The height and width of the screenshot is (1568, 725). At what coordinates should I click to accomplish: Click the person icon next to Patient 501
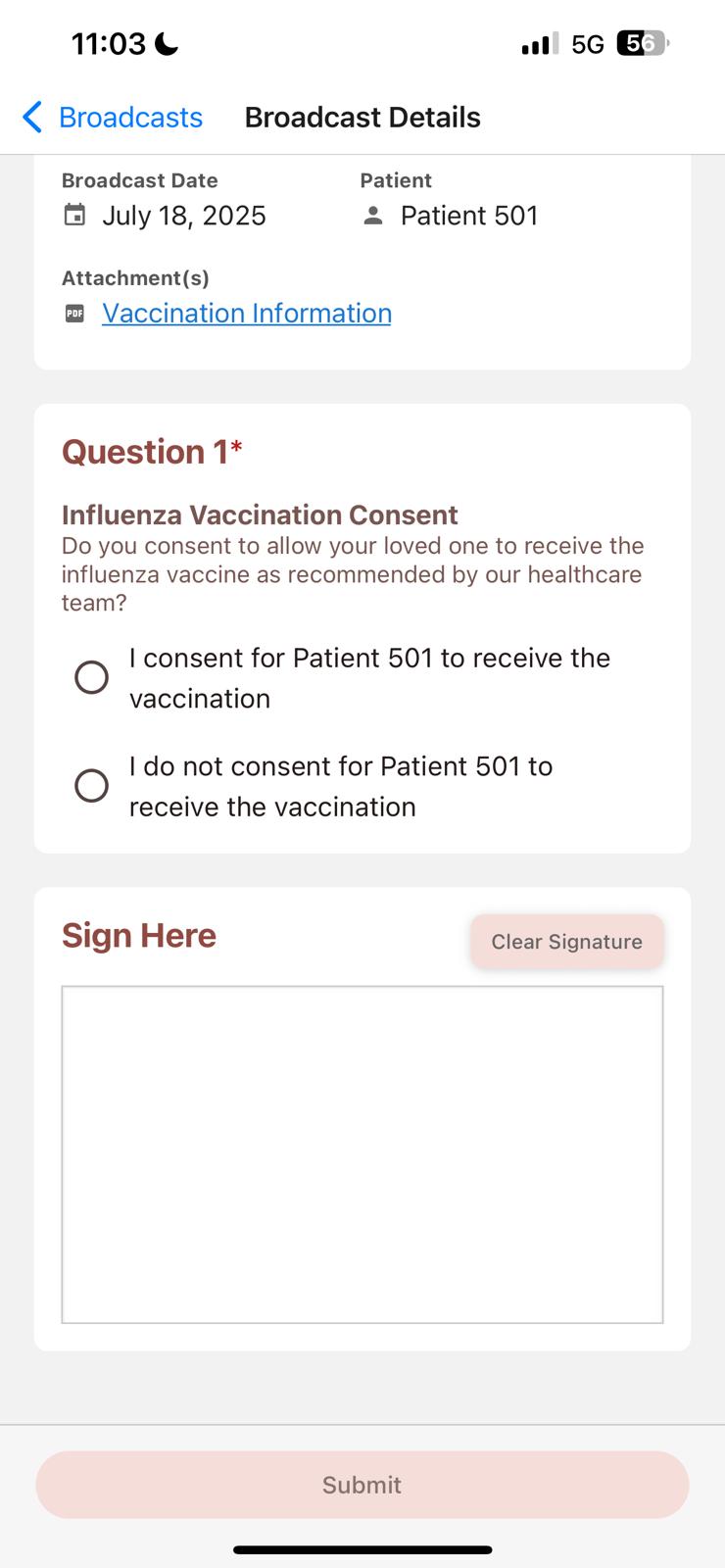point(372,216)
